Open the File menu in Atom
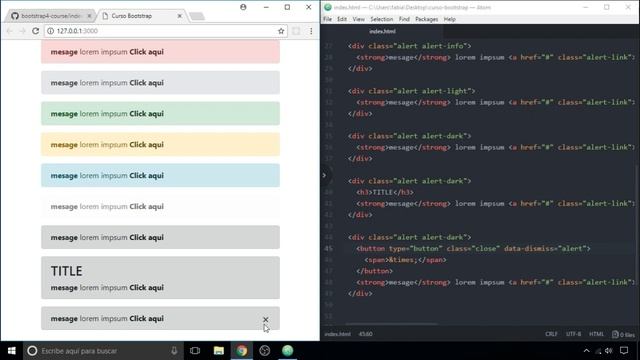The image size is (640, 360). click(x=327, y=19)
